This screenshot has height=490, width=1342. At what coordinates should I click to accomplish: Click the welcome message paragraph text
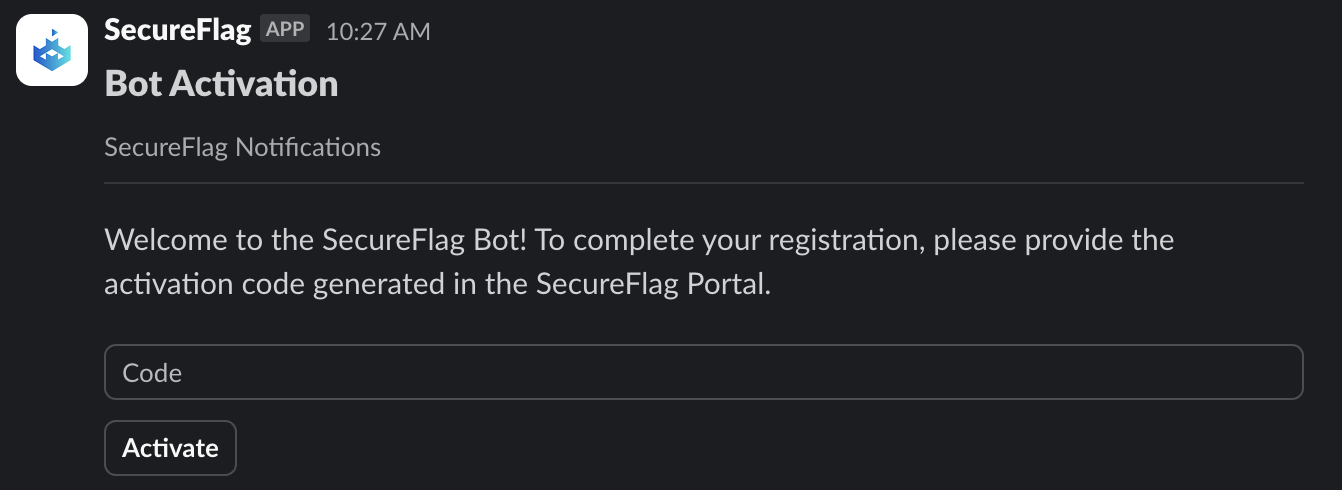coord(639,262)
